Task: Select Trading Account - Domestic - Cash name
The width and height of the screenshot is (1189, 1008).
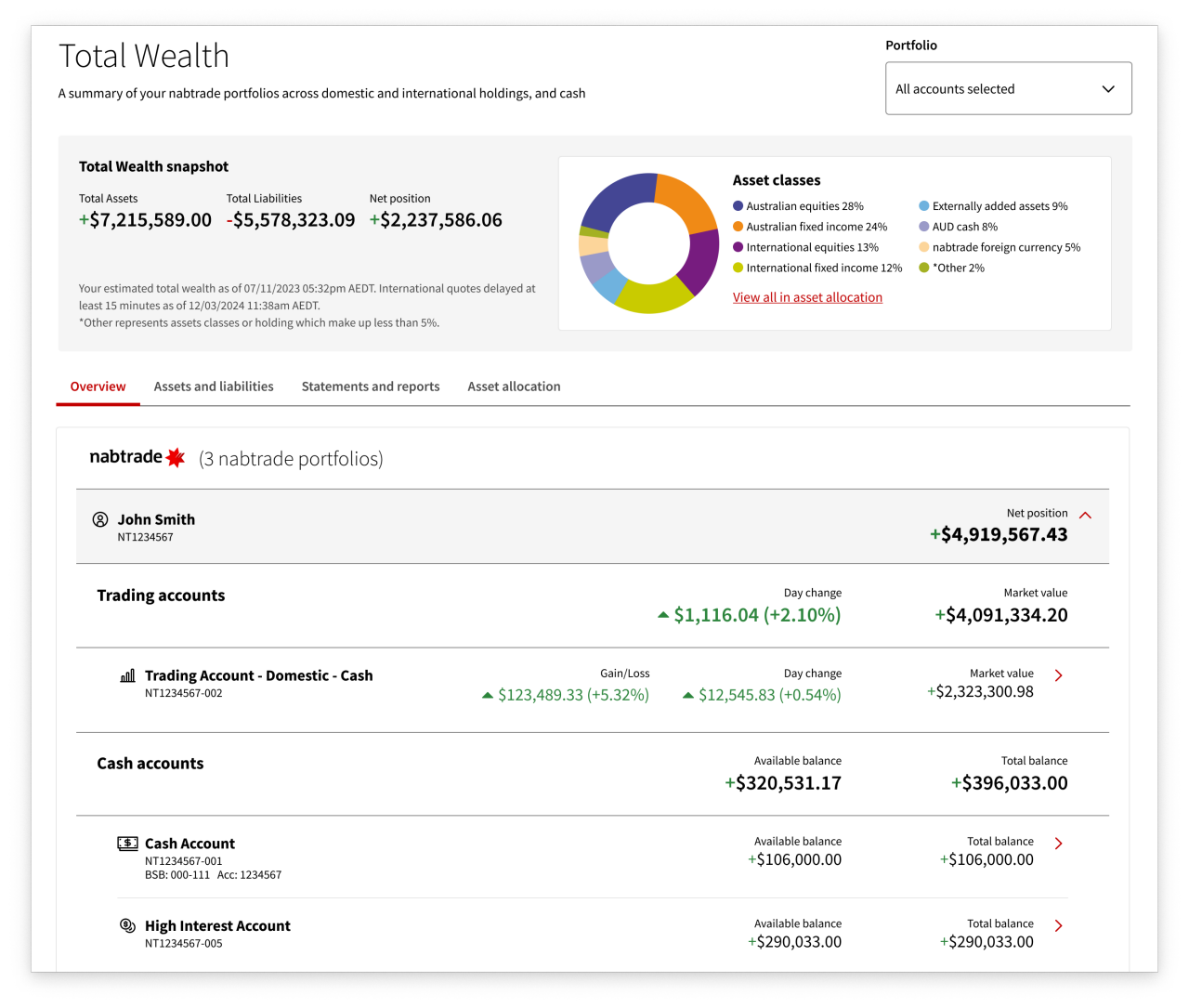Action: [x=259, y=675]
